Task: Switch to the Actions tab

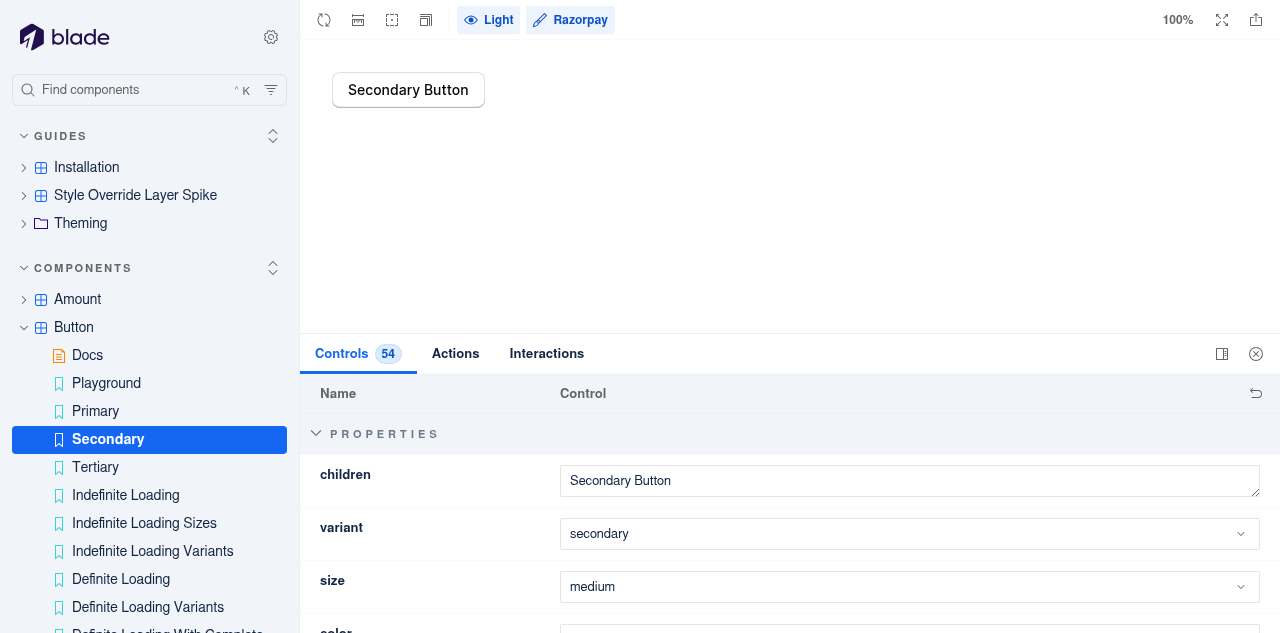Action: (x=455, y=354)
